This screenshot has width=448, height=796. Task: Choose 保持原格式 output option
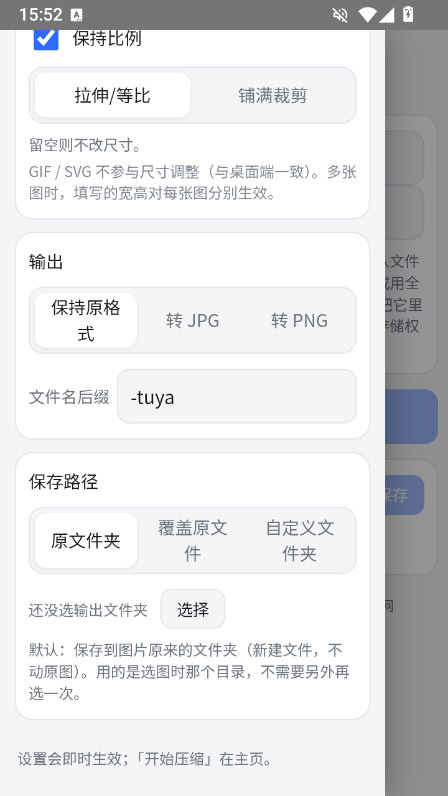86,320
